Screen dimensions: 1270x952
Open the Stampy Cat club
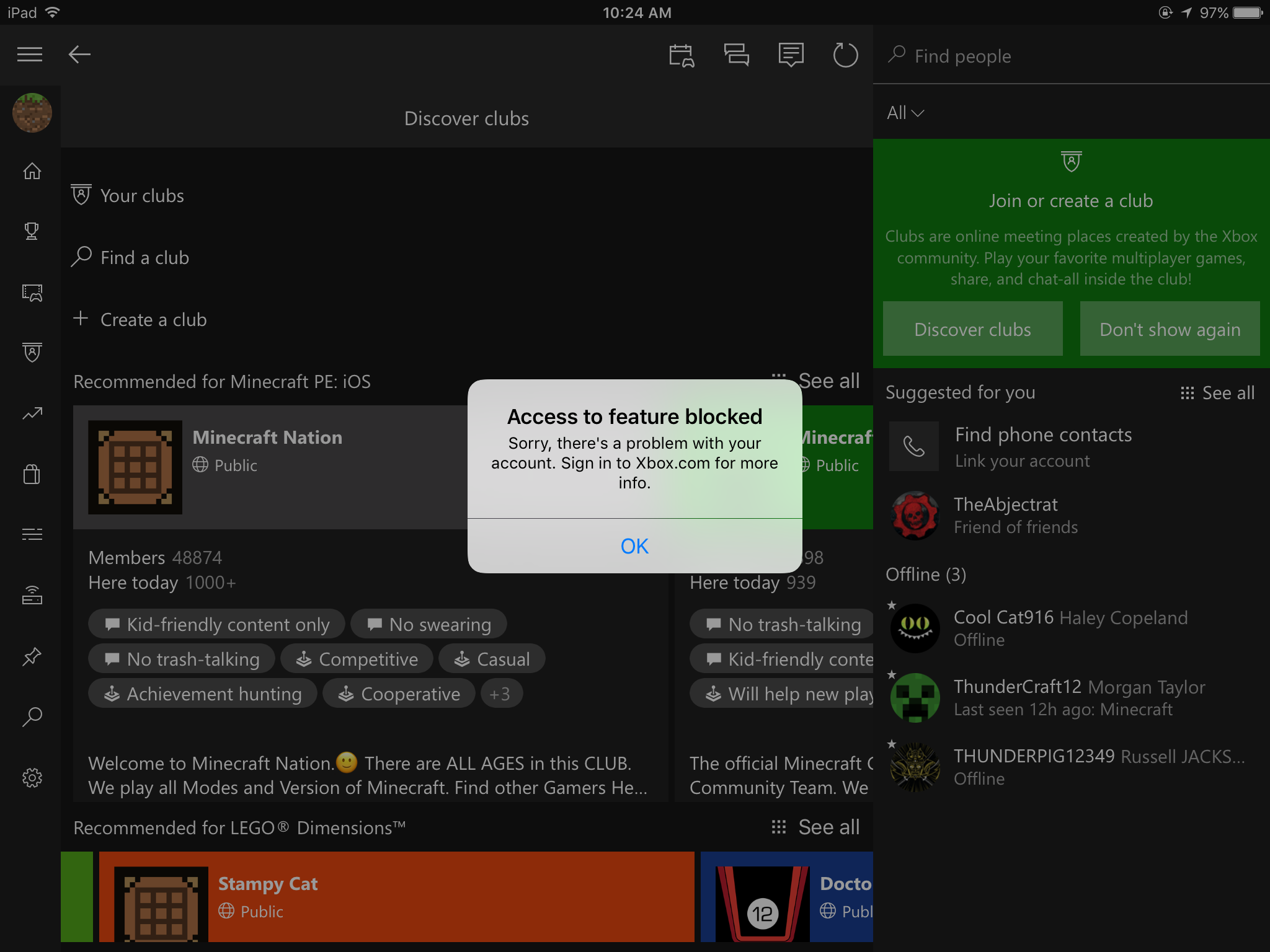(397, 897)
